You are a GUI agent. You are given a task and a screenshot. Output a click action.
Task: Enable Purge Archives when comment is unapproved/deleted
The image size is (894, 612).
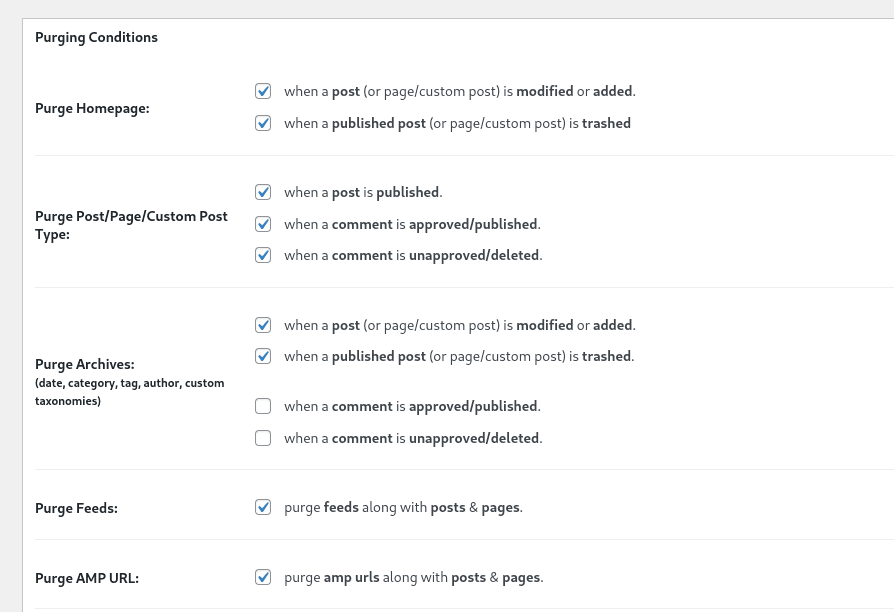[x=263, y=438]
